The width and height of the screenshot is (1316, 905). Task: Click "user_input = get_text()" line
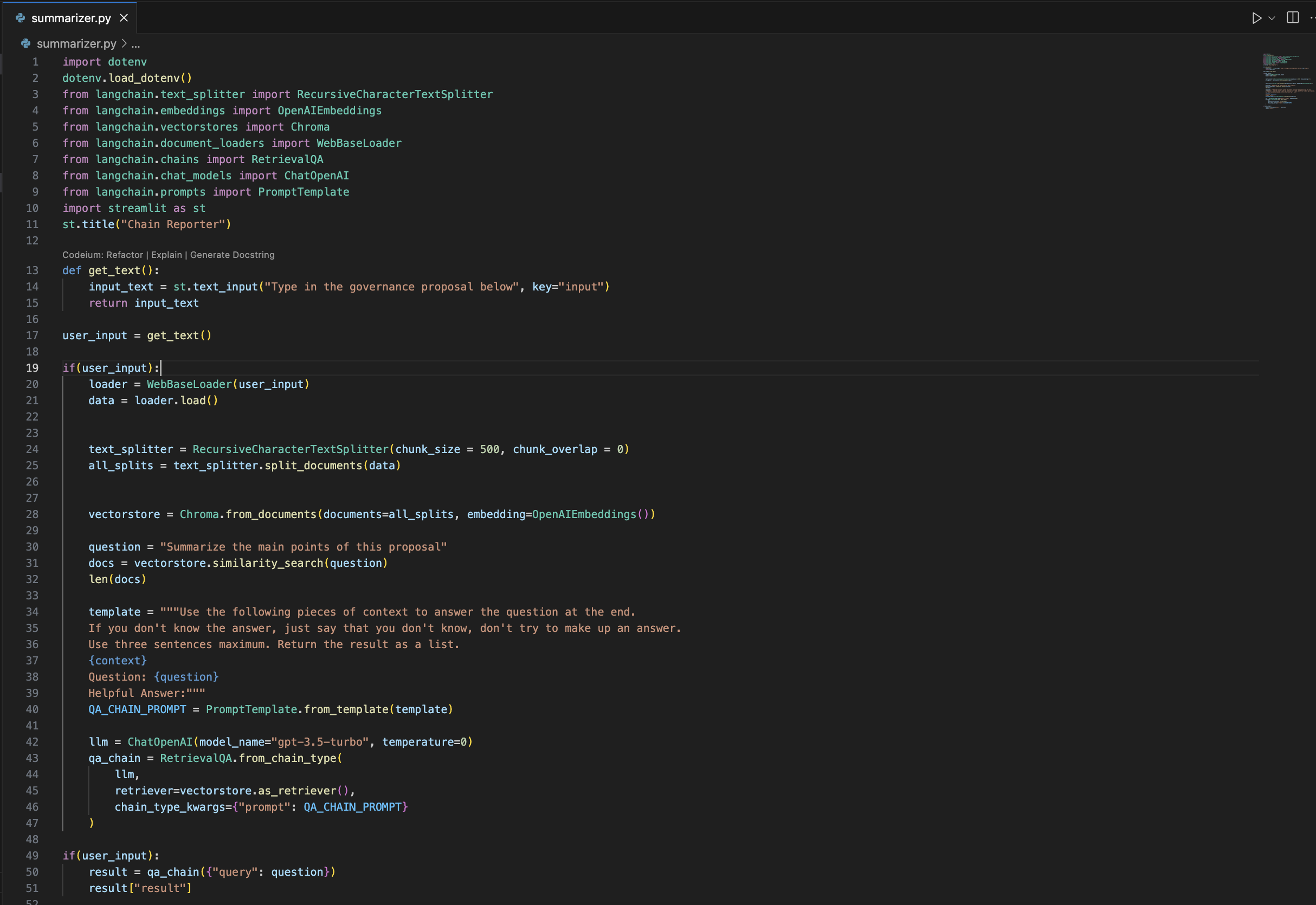[x=137, y=335]
